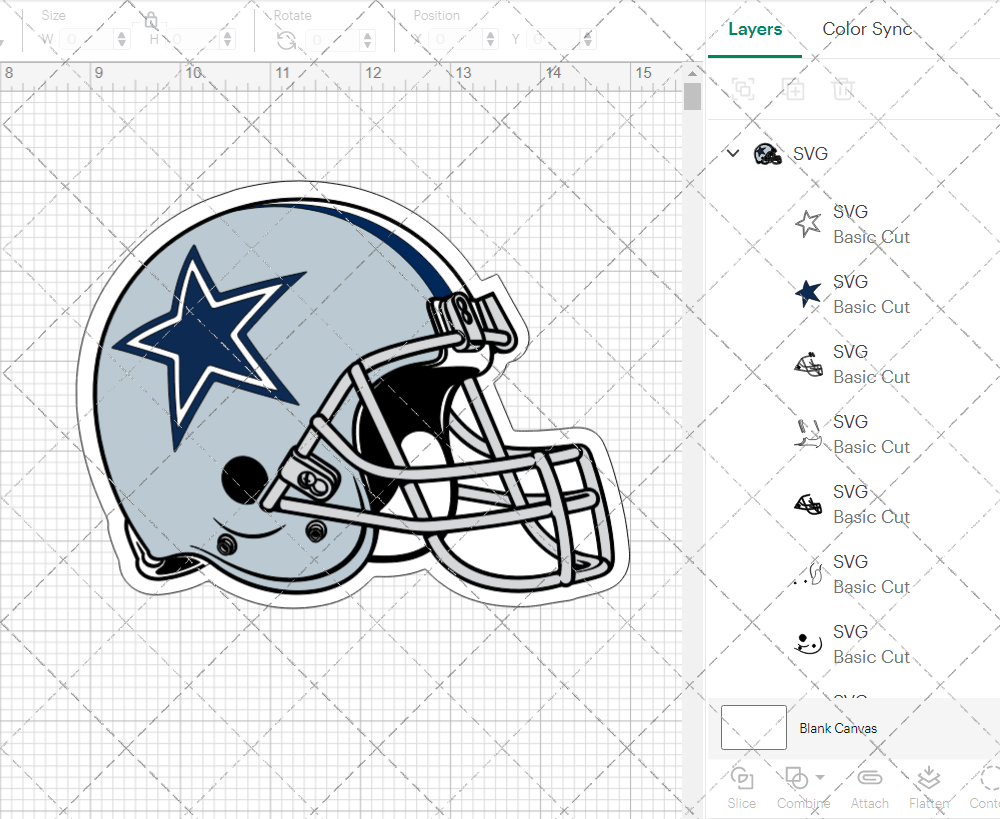1000x819 pixels.
Task: Select the fourth SVG Basic Cut layer
Action: click(853, 434)
